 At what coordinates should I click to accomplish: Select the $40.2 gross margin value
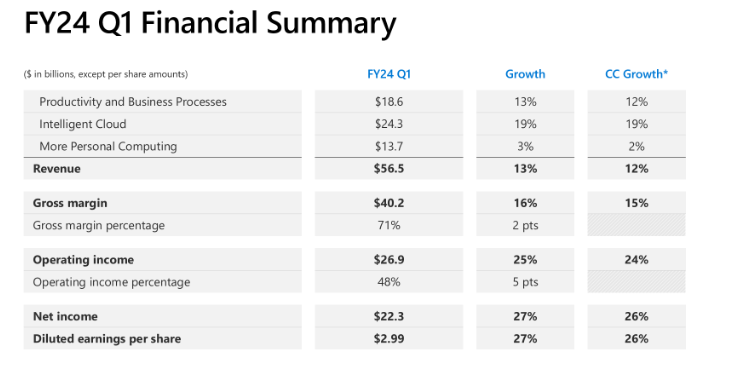click(389, 203)
